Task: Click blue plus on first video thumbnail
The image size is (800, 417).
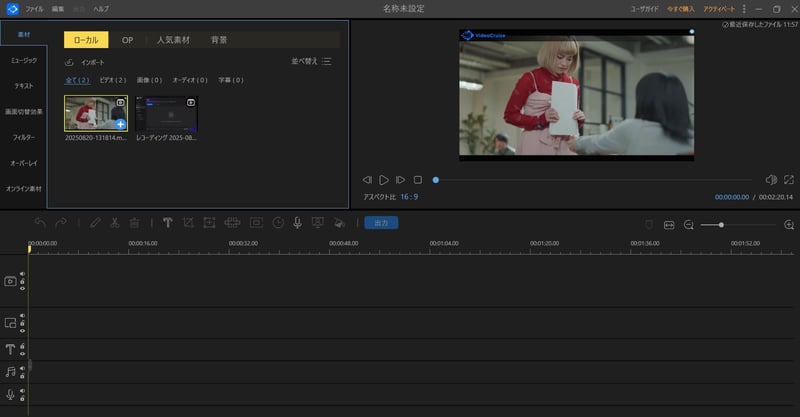Action: click(120, 124)
